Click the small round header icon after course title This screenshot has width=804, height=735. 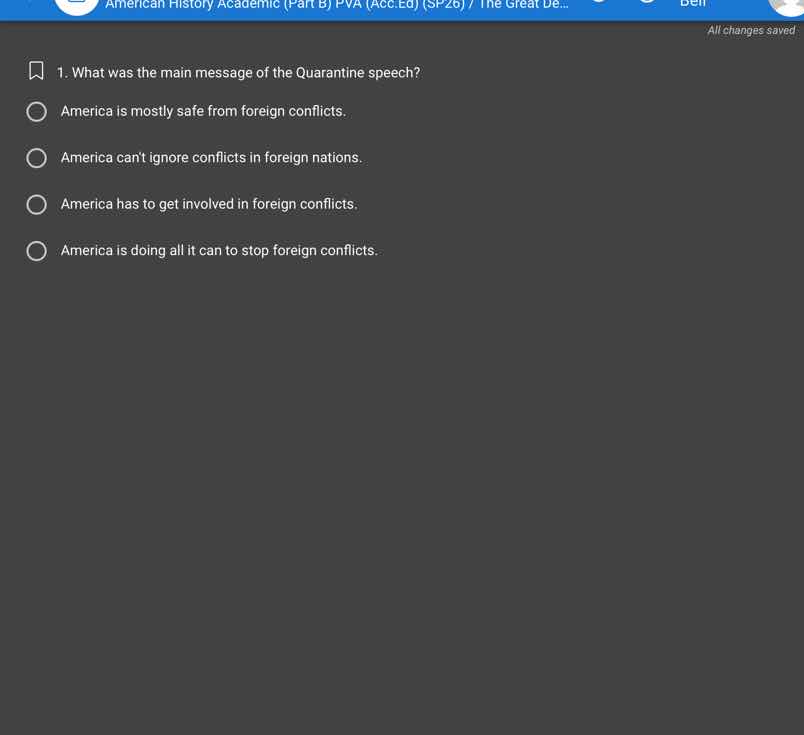599,3
